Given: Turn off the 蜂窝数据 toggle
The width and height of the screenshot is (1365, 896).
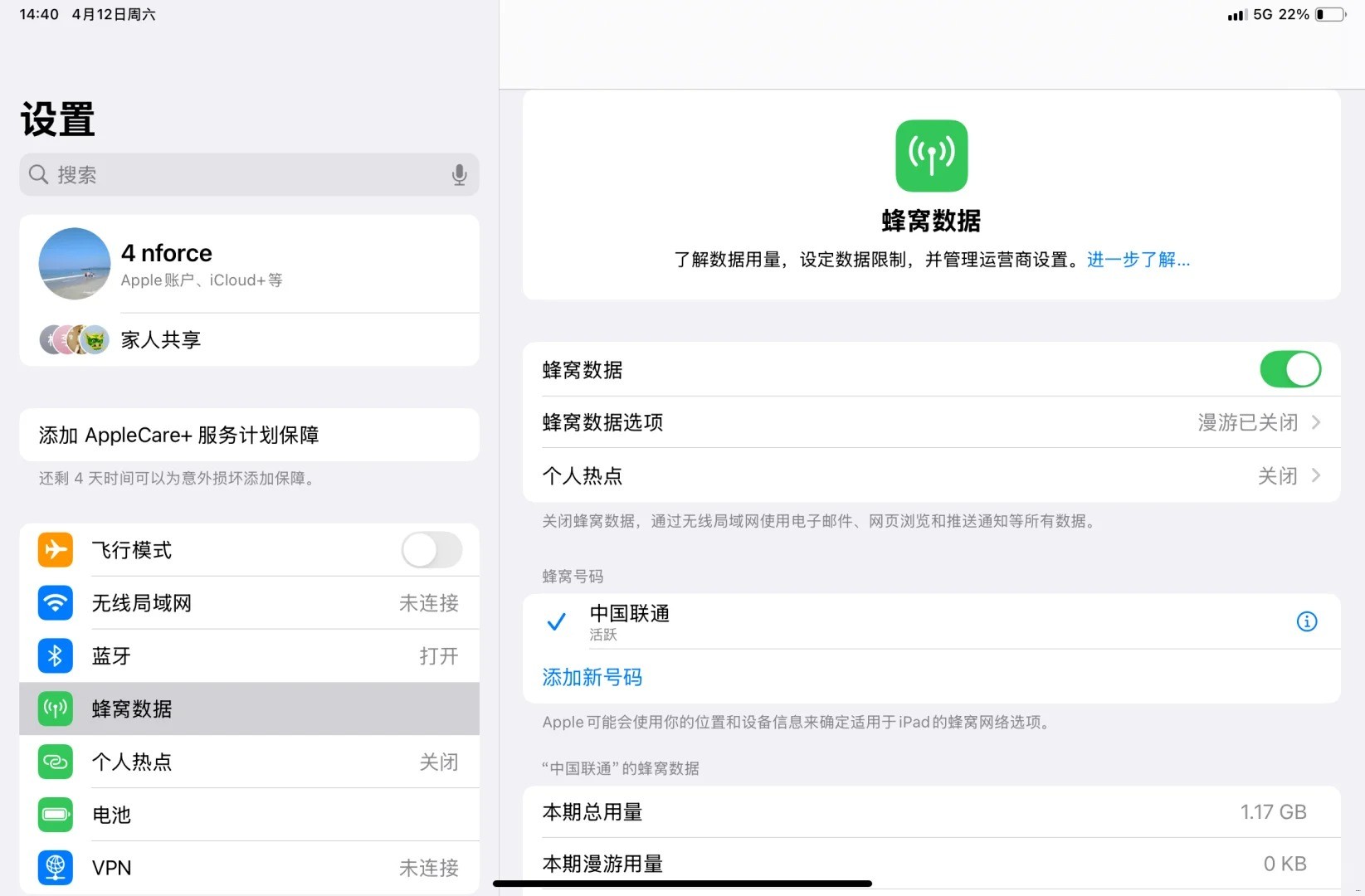Looking at the screenshot, I should click(x=1290, y=369).
